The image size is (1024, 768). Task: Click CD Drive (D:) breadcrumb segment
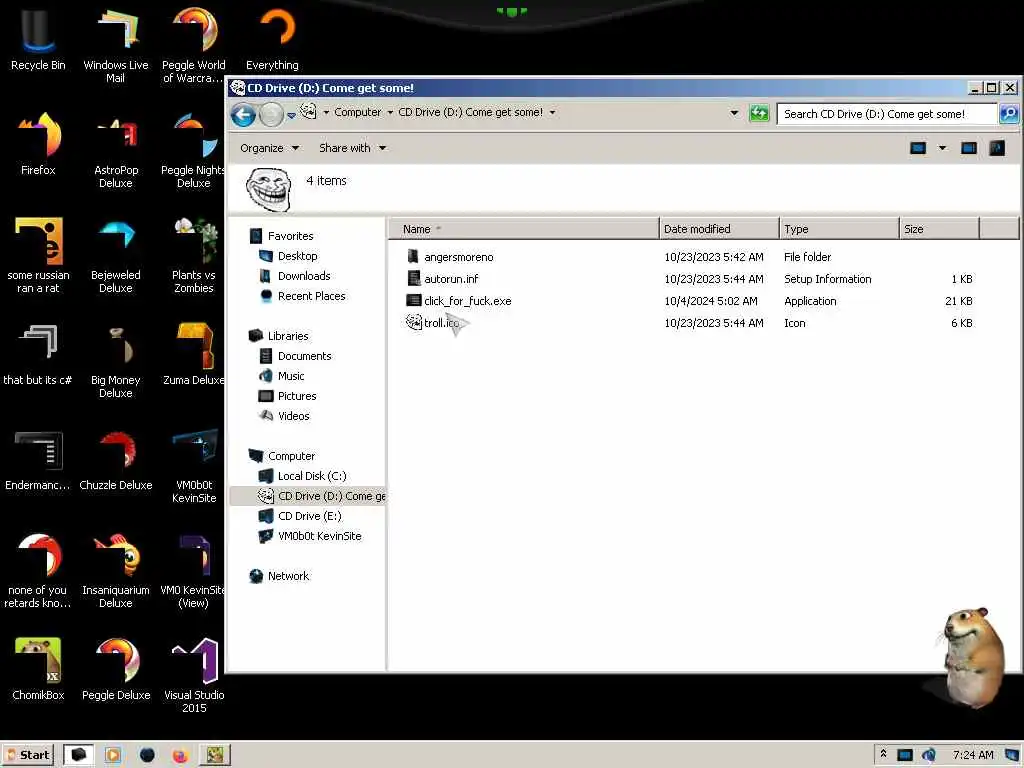[x=470, y=112]
